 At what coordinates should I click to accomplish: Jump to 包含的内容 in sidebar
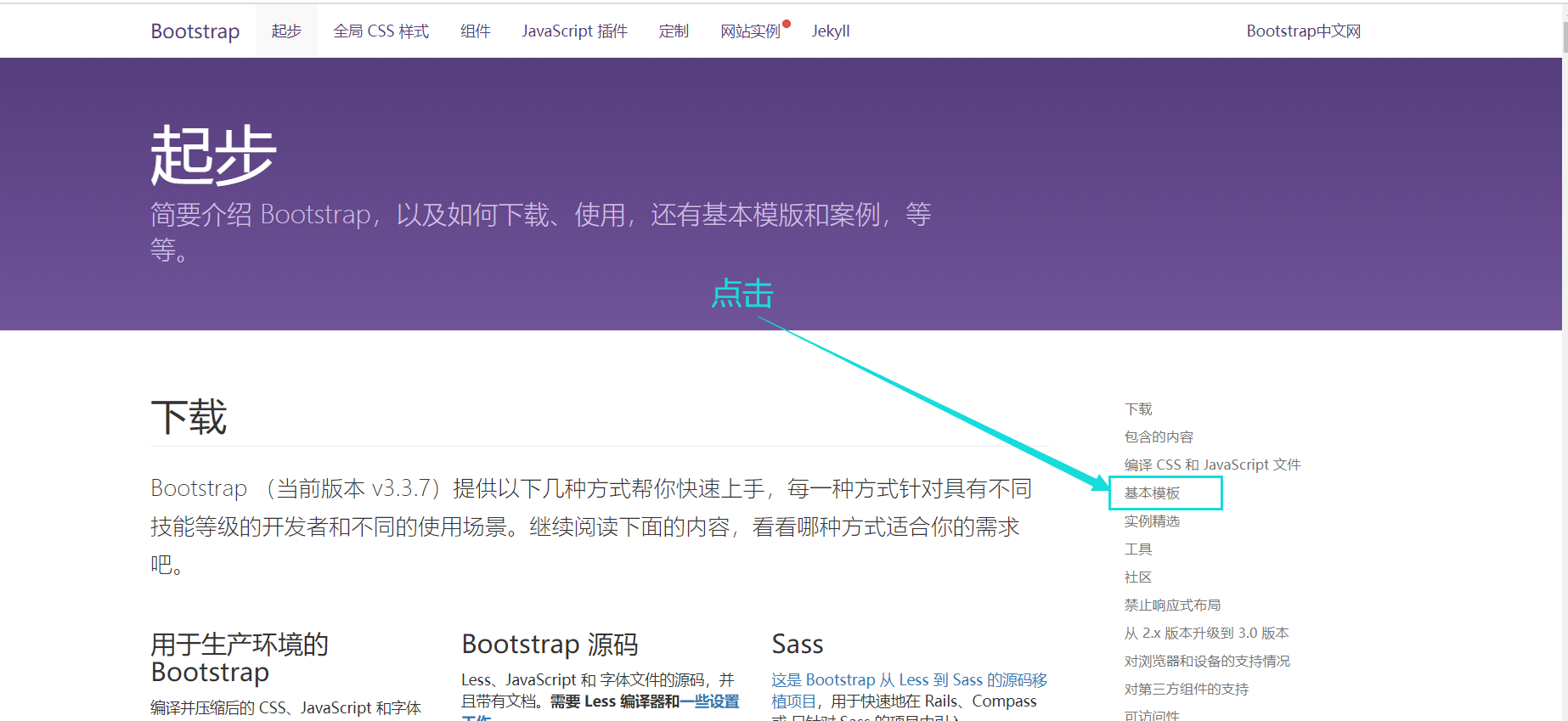1159,437
